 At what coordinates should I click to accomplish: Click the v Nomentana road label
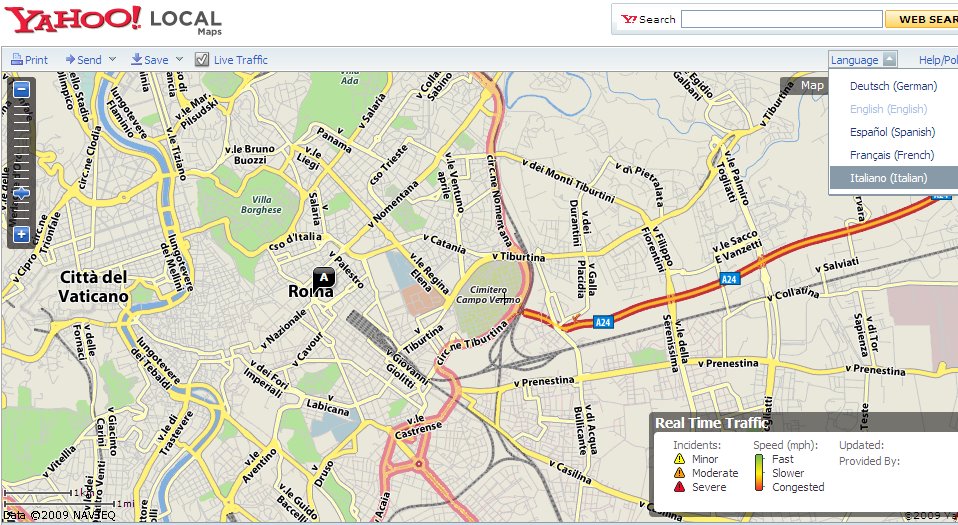(394, 204)
